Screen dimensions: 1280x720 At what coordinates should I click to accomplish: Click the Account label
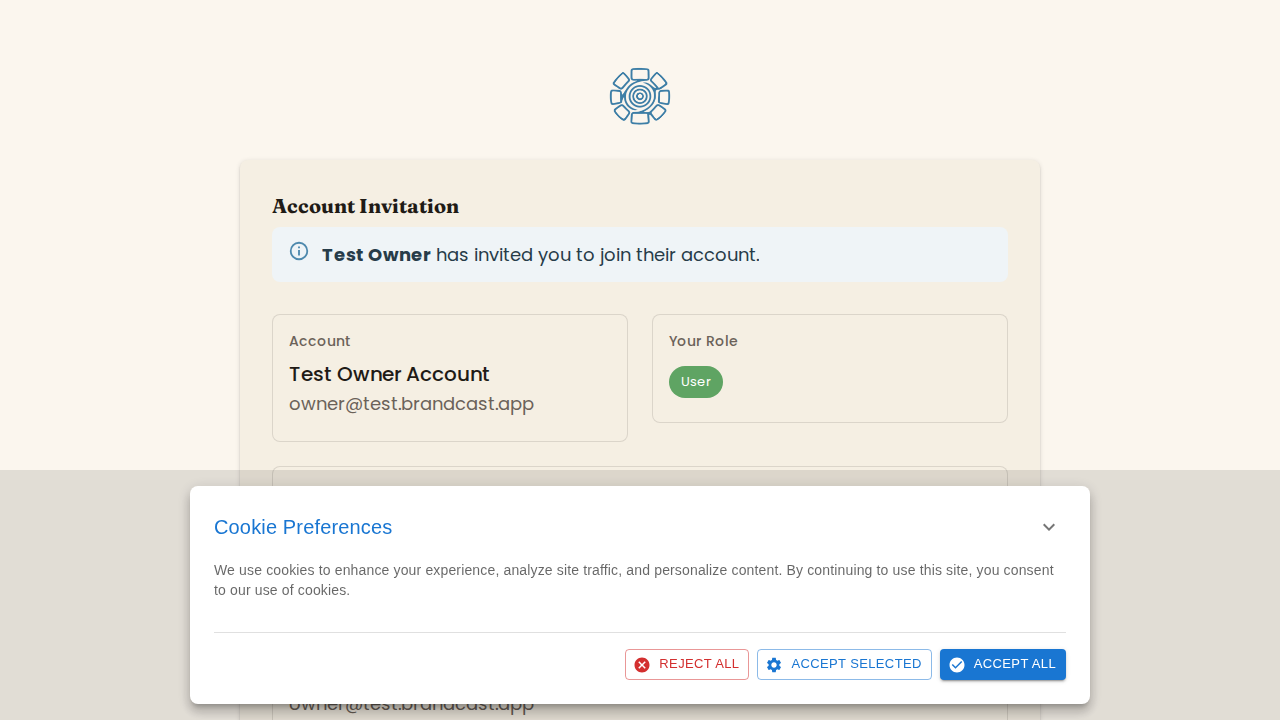pos(320,341)
